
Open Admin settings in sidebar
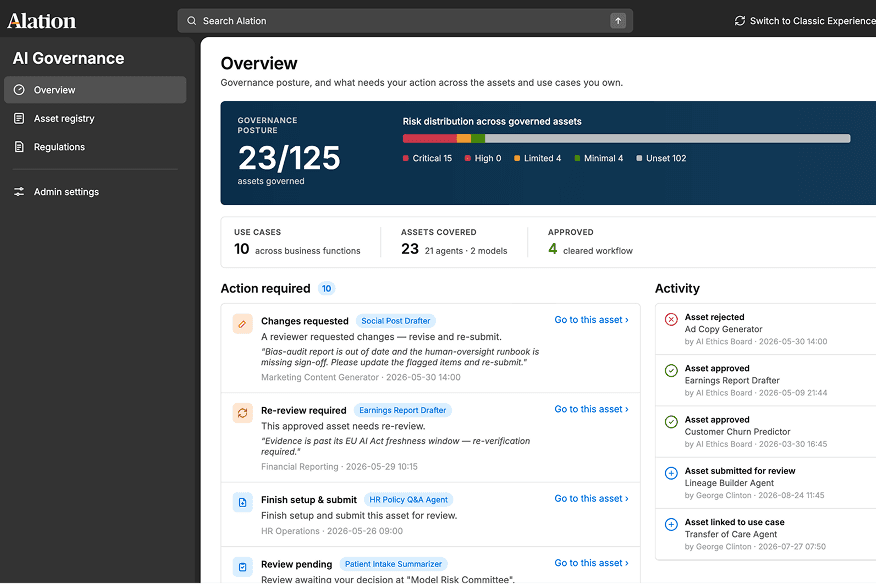pyautogui.click(x=95, y=192)
